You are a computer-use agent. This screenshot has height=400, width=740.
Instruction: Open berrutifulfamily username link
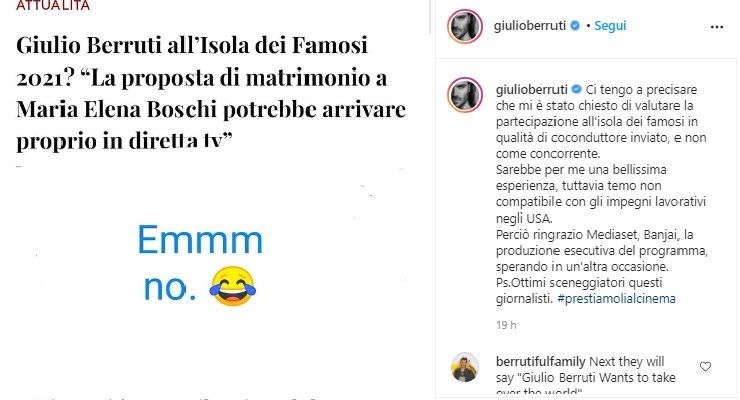coord(540,361)
